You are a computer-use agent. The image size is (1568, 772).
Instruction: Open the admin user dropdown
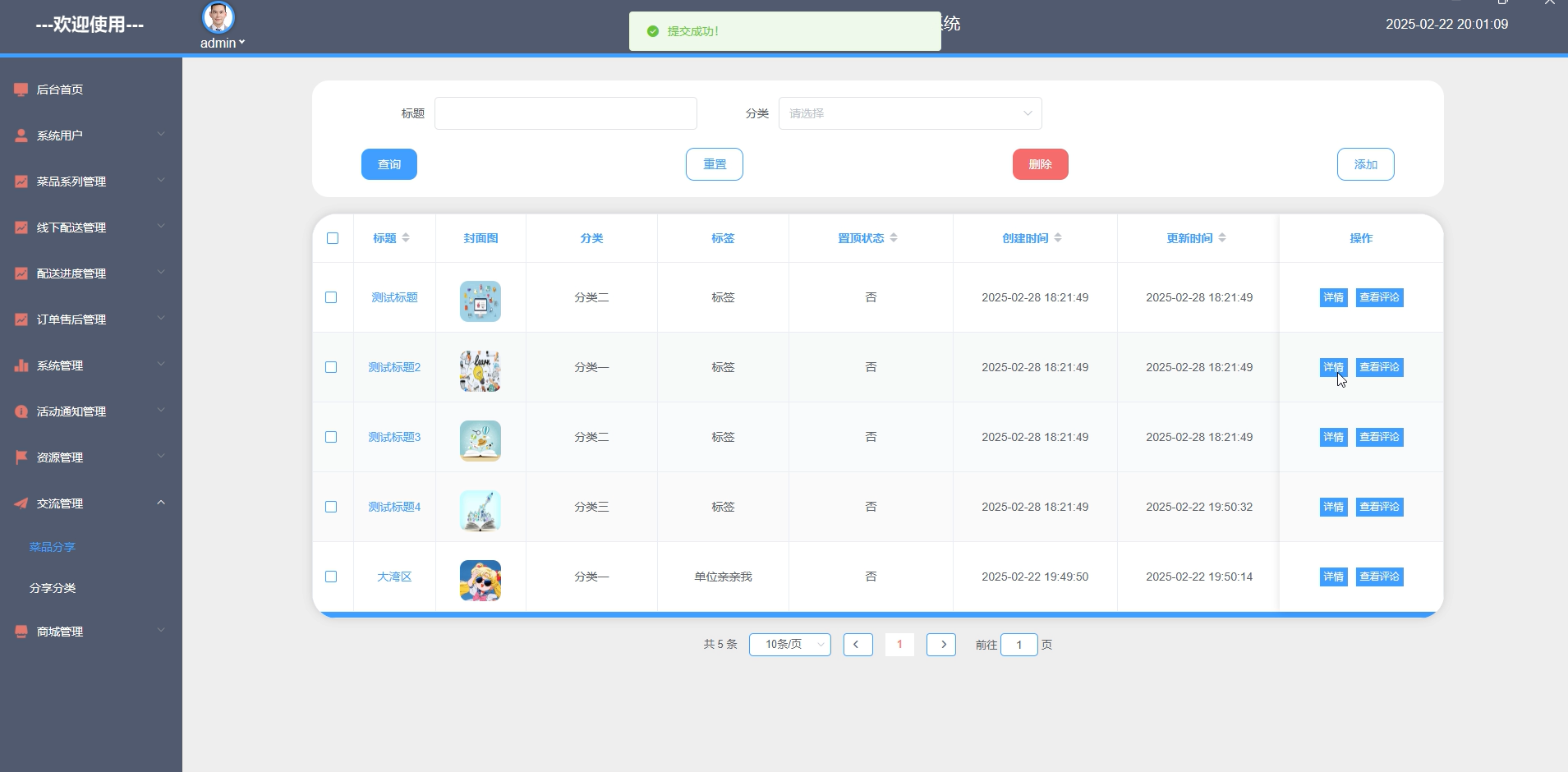tap(223, 43)
